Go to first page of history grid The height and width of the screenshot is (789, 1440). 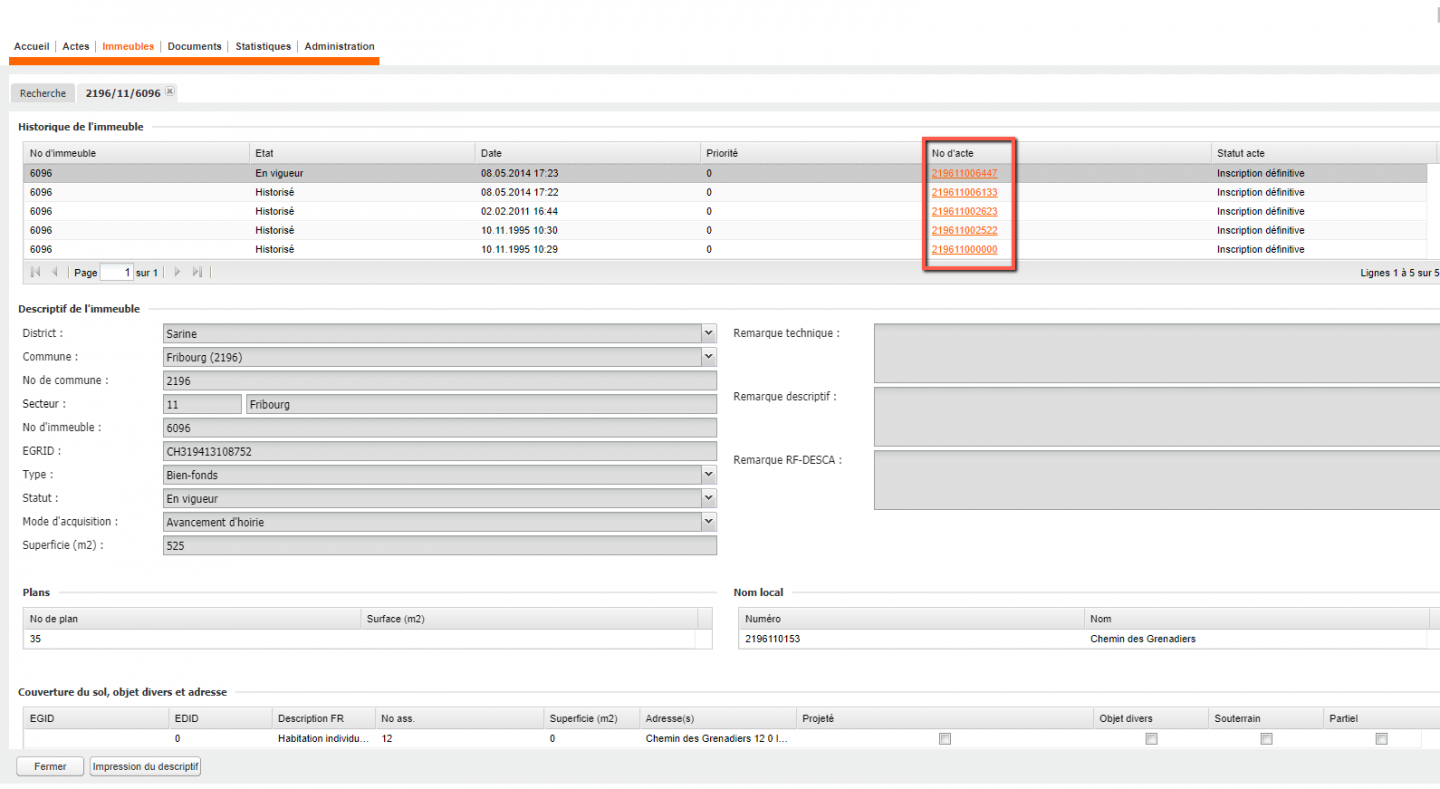(36, 272)
